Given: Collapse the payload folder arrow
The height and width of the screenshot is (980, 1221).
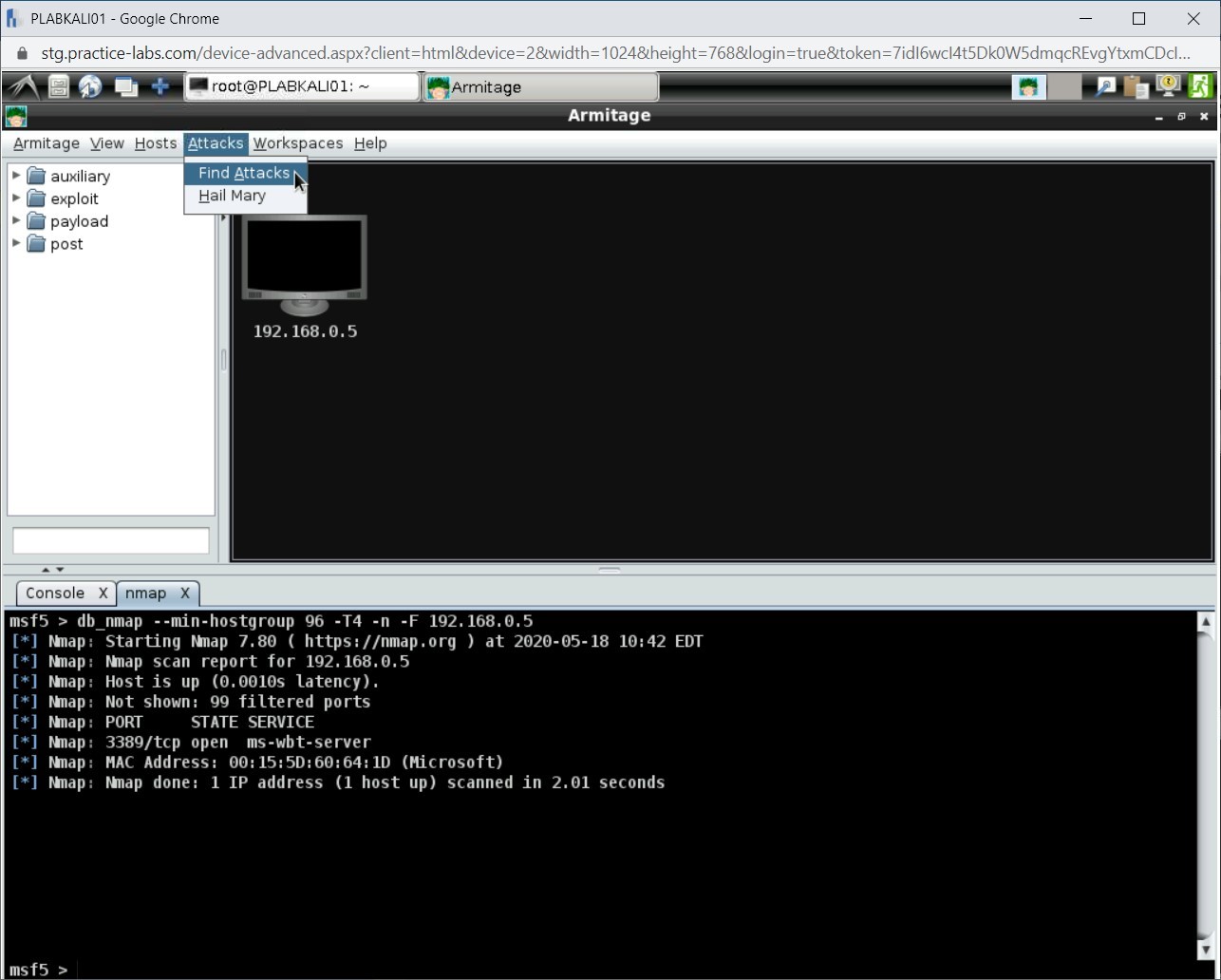Looking at the screenshot, I should (x=15, y=221).
